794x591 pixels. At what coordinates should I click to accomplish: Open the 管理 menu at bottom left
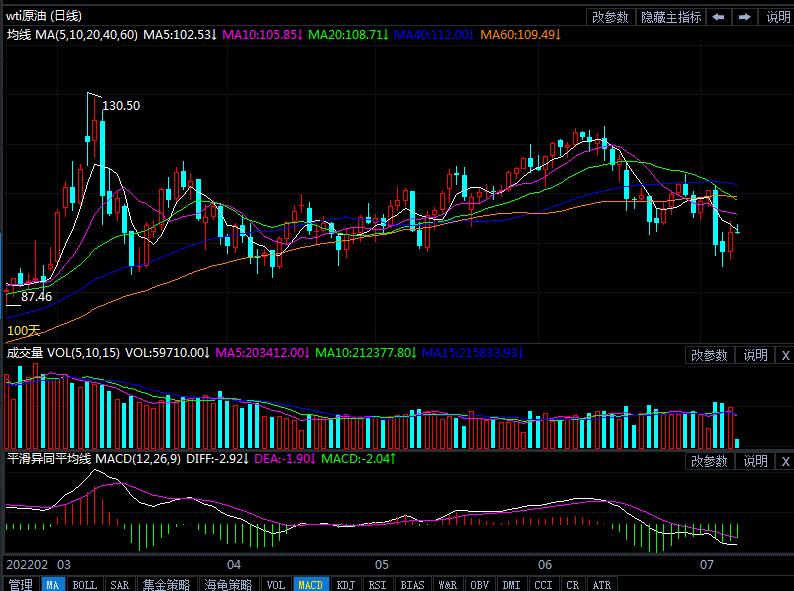point(20,584)
